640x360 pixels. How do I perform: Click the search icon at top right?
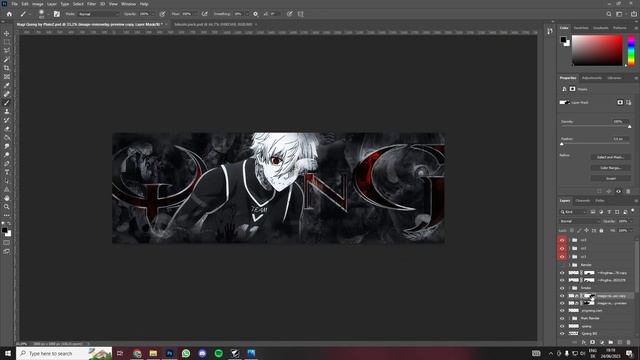coord(609,14)
